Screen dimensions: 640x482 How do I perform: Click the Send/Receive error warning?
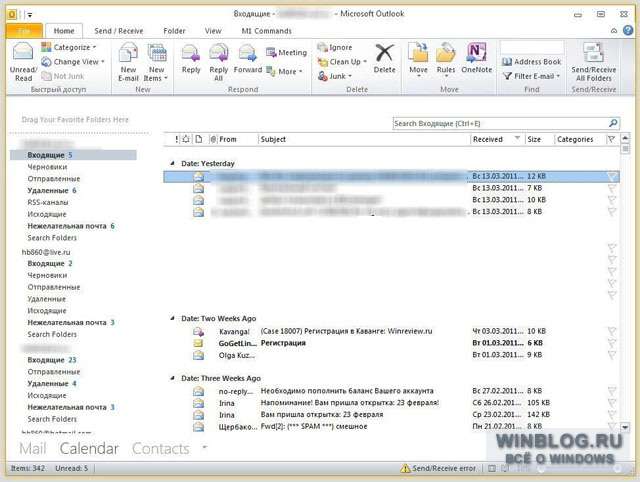click(438, 468)
